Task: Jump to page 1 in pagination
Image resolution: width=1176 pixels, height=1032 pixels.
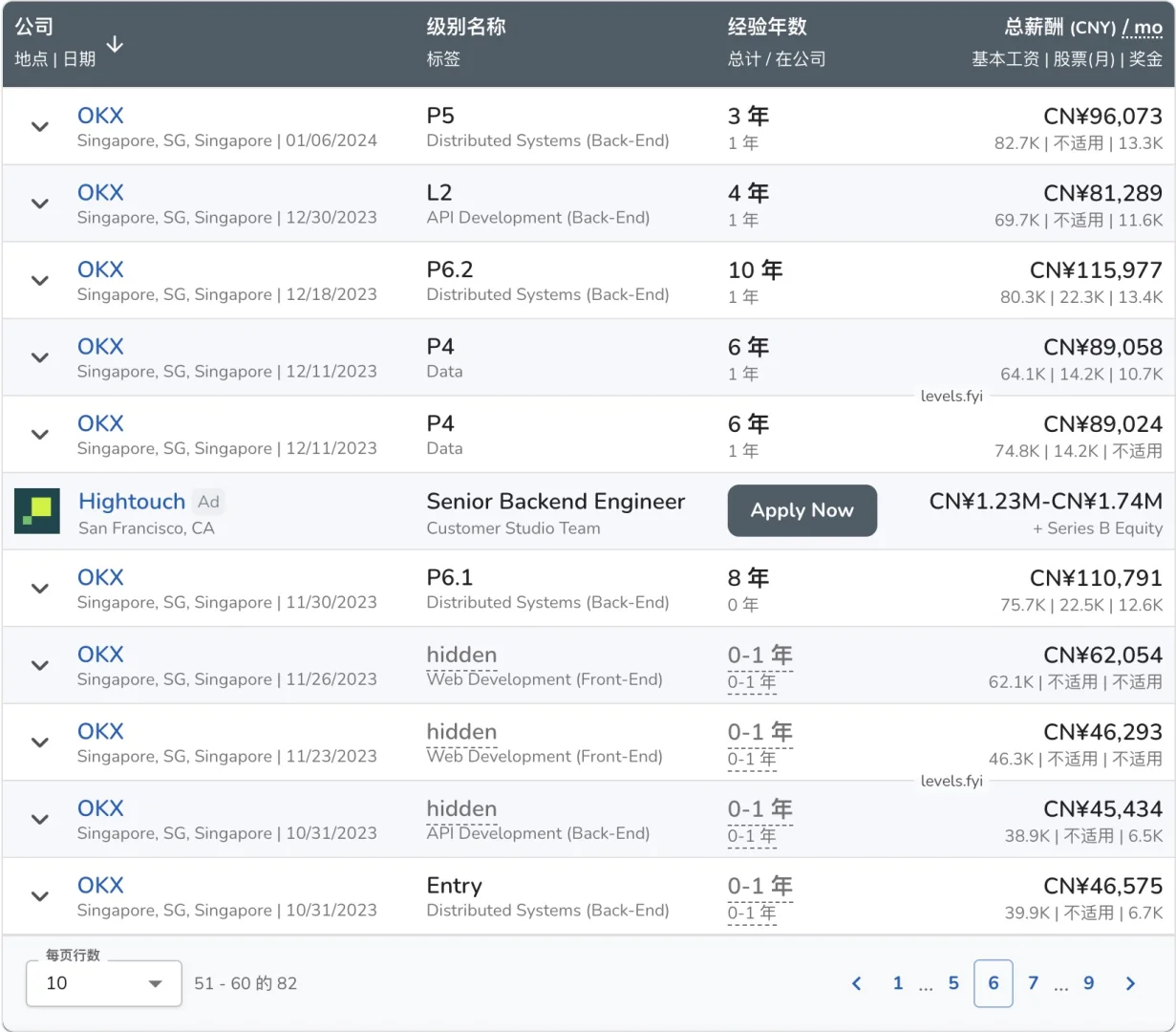Action: tap(898, 983)
